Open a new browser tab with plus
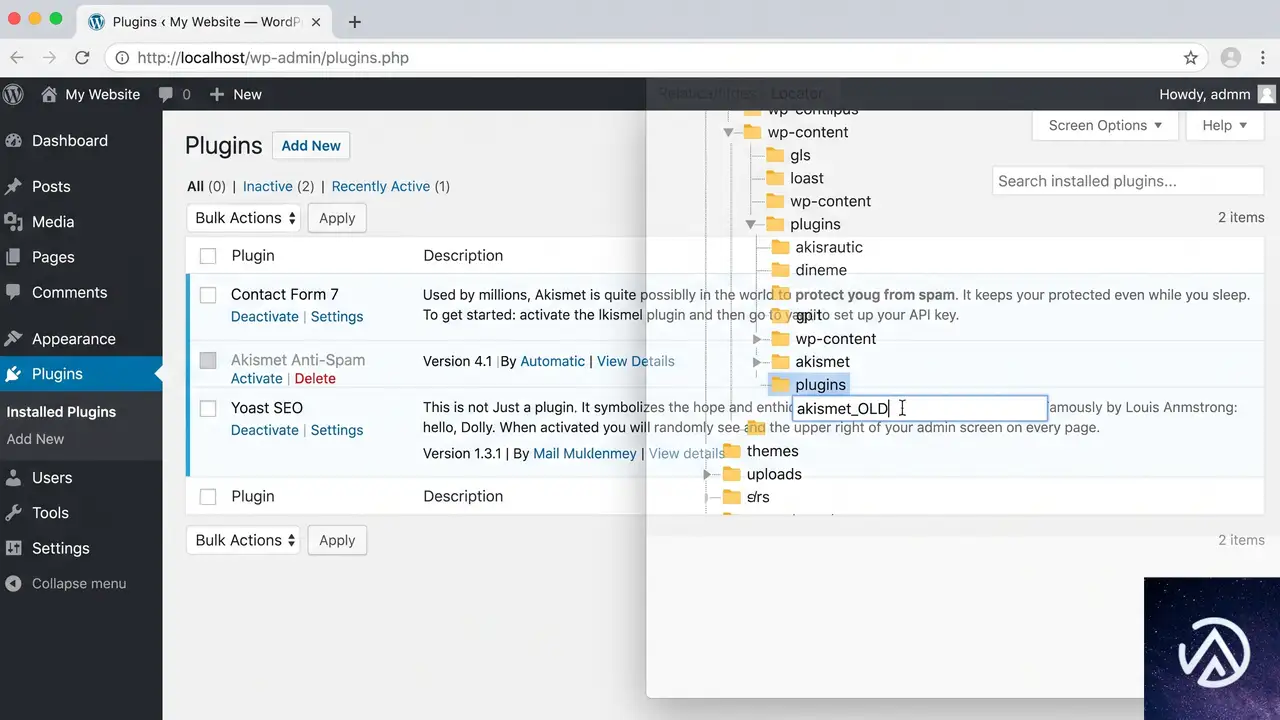 tap(354, 22)
